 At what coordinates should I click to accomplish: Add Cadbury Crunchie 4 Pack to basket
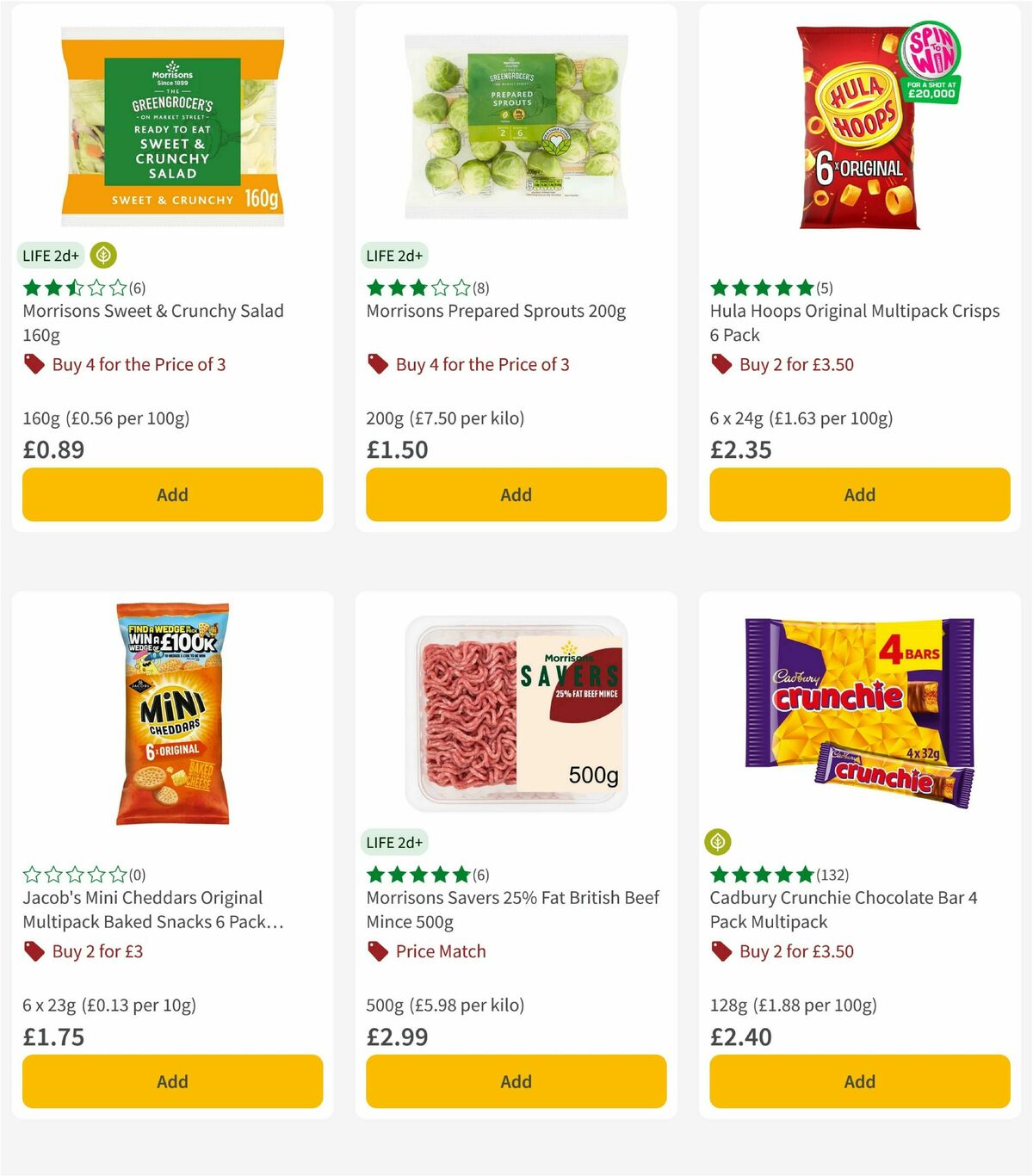click(x=859, y=1081)
